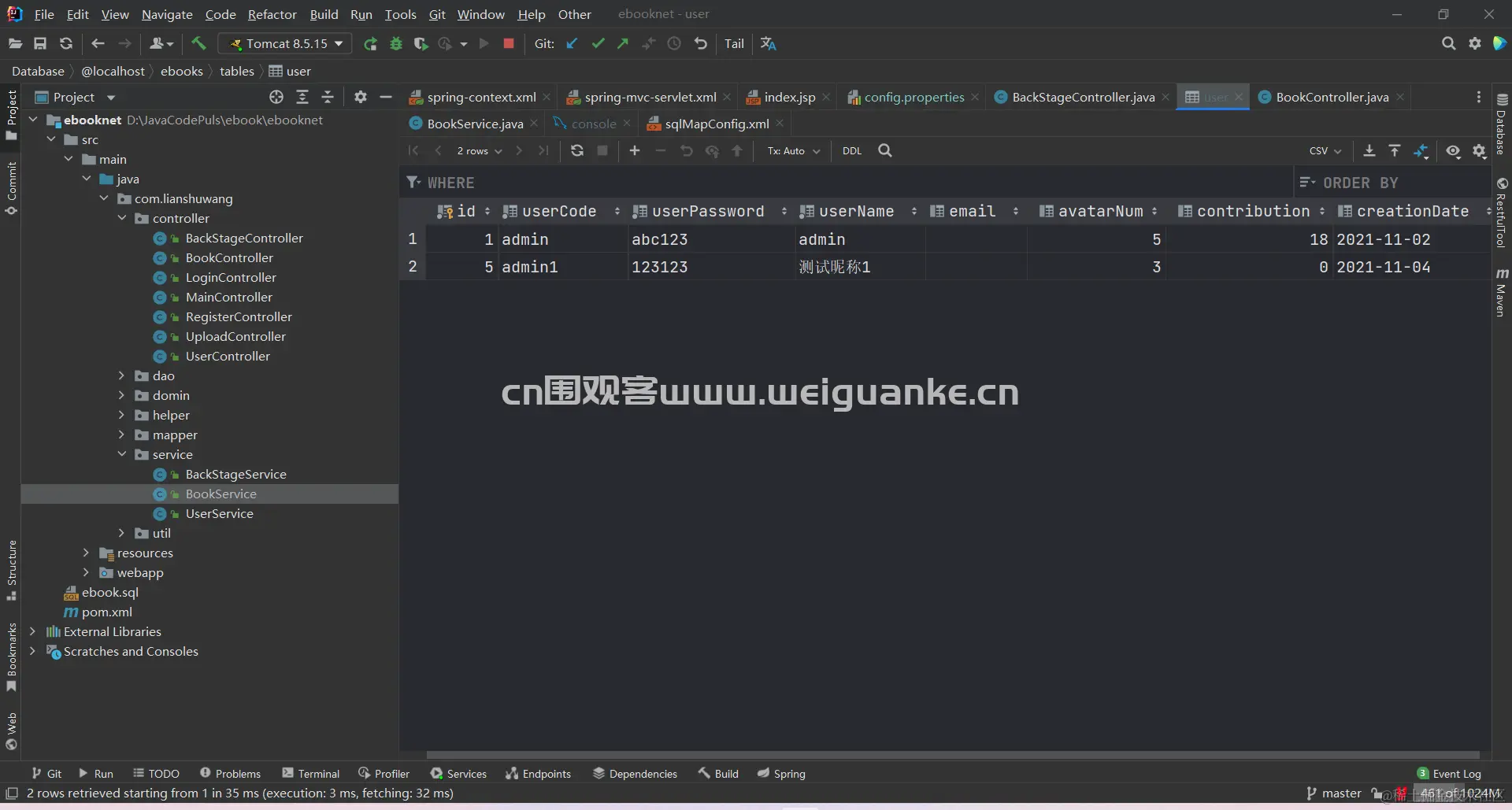Viewport: 1512px width, 810px height.
Task: Collapse the controller folder in tree
Action: (x=122, y=218)
